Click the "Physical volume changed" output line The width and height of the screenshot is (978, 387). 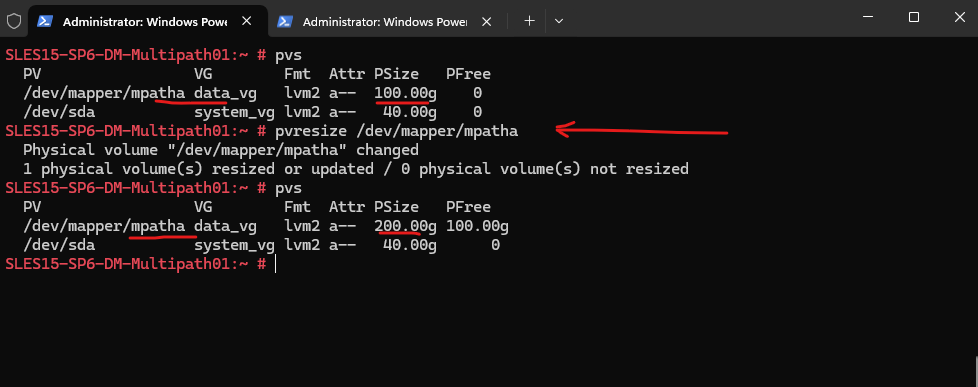coord(221,150)
